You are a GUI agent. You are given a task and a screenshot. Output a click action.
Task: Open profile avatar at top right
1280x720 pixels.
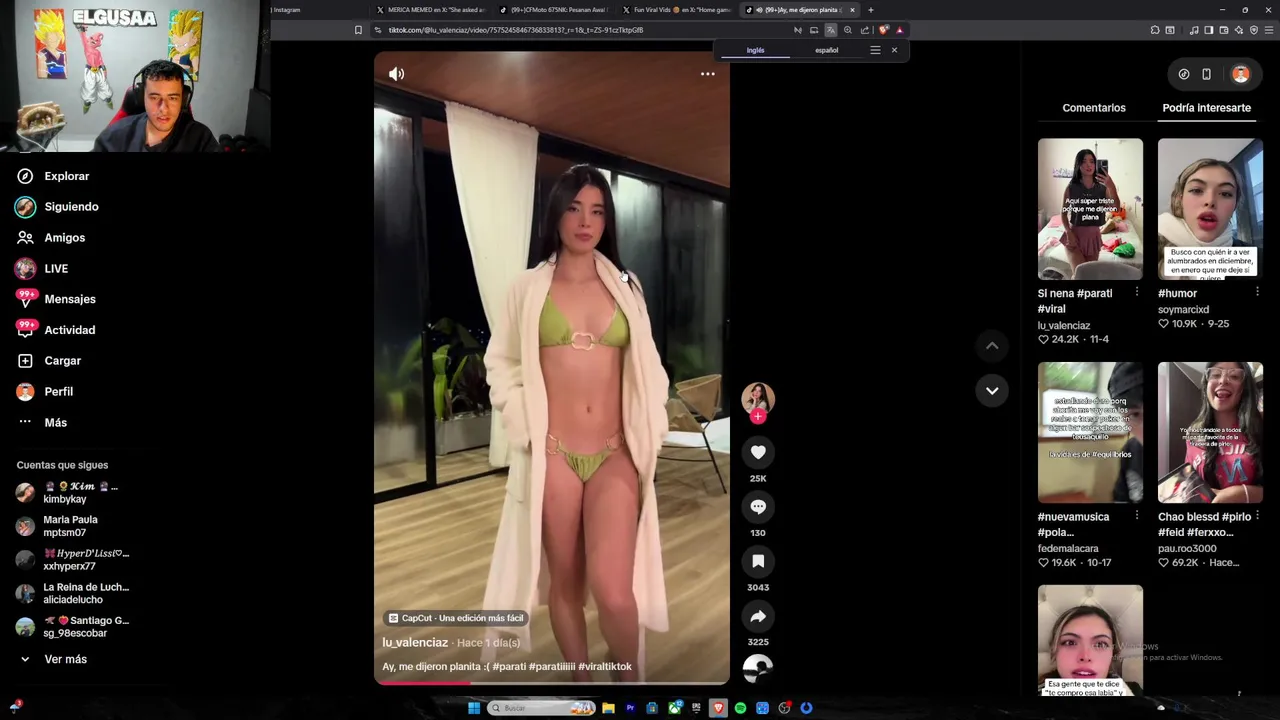coord(1241,74)
